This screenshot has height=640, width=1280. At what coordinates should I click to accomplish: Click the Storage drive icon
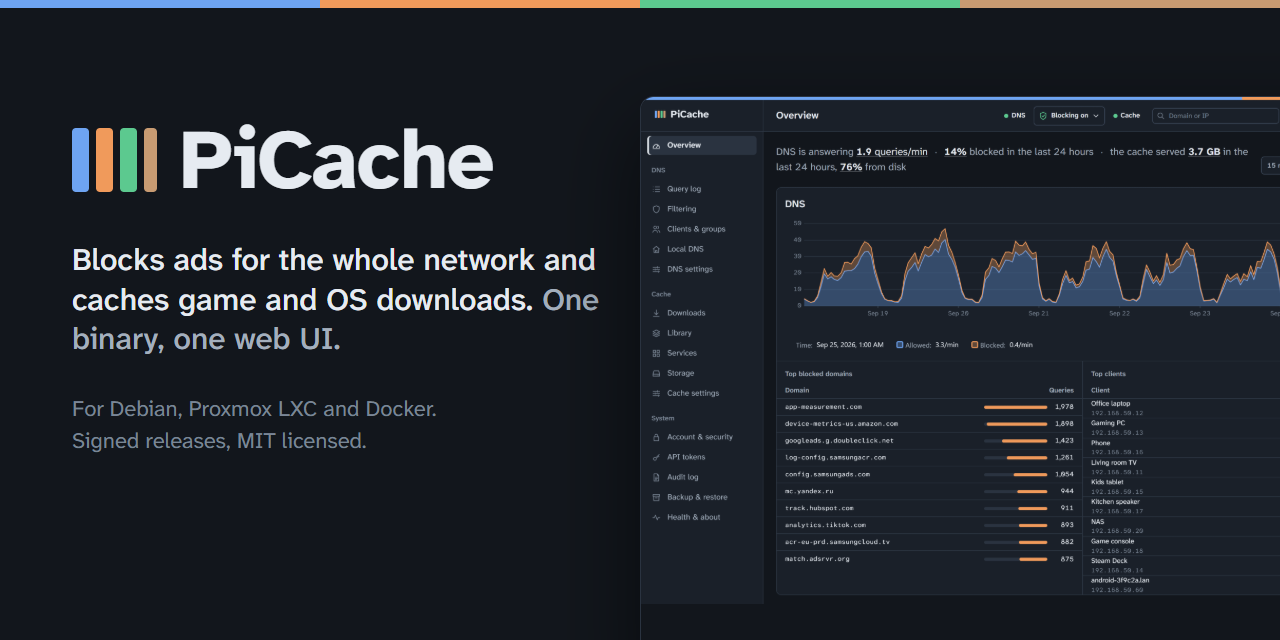tap(656, 373)
